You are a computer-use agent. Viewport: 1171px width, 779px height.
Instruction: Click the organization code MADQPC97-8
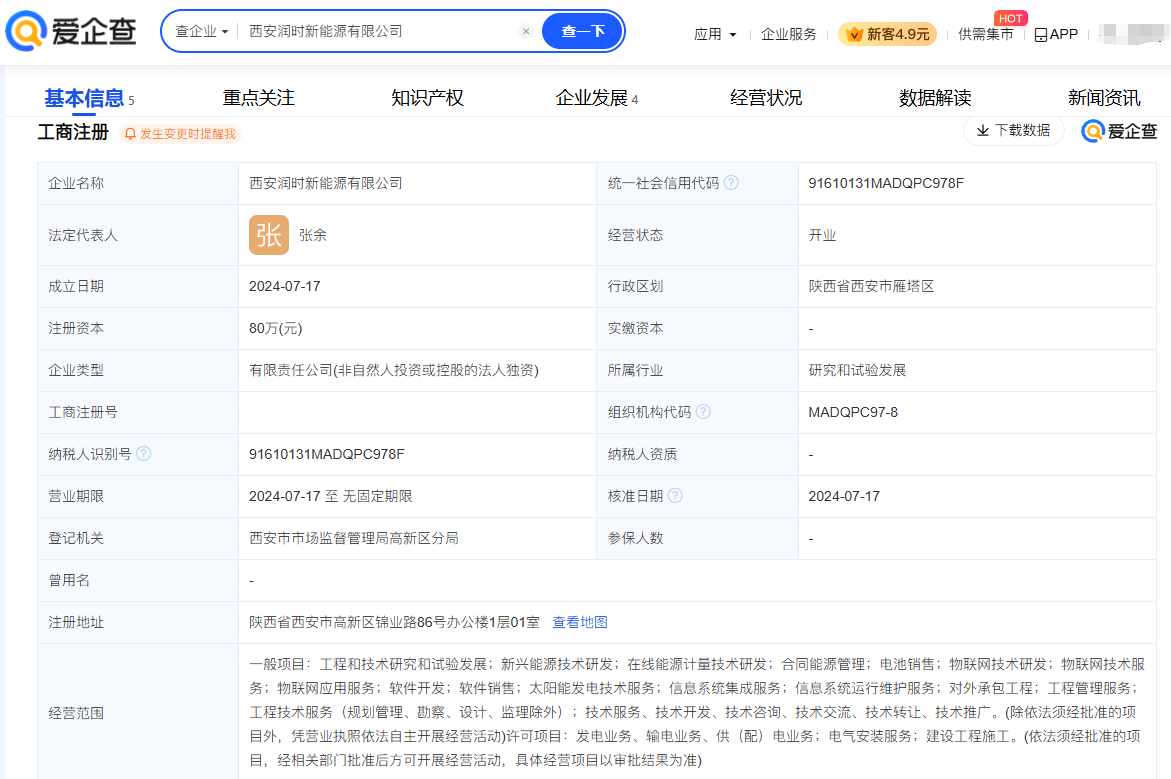tap(853, 412)
